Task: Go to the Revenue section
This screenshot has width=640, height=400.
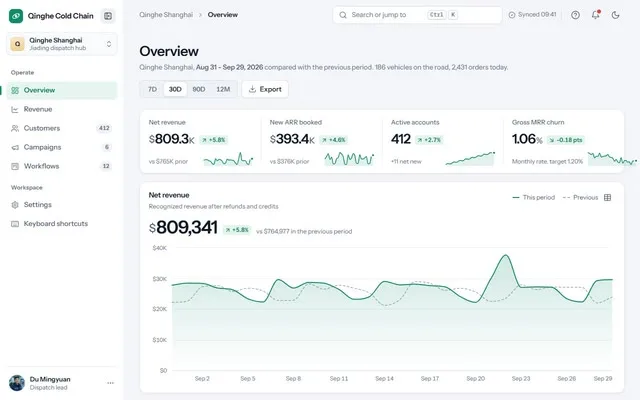Action: click(x=62, y=109)
